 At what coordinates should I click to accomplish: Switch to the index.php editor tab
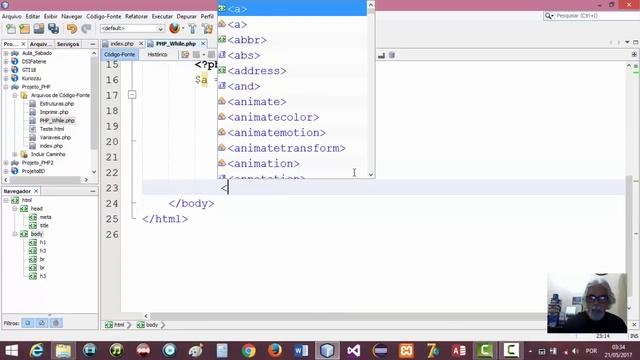[x=122, y=43]
